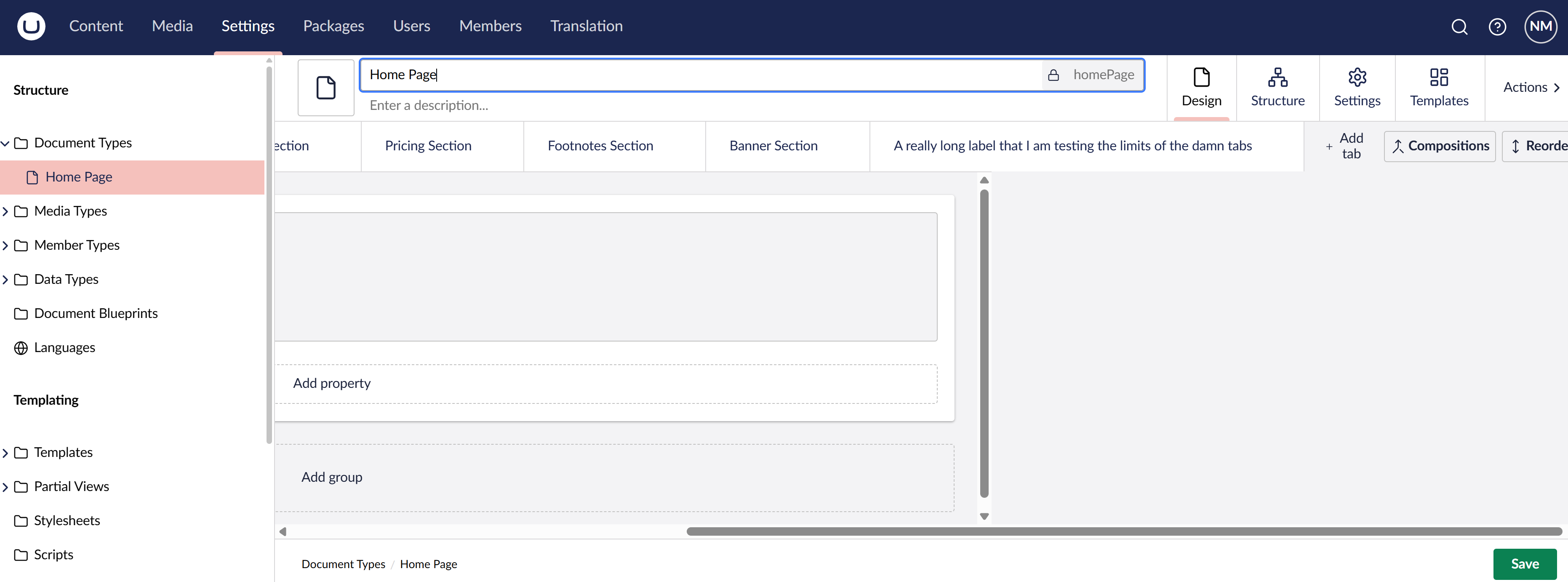
Task: Click the Umbraco logo icon
Action: 31,26
